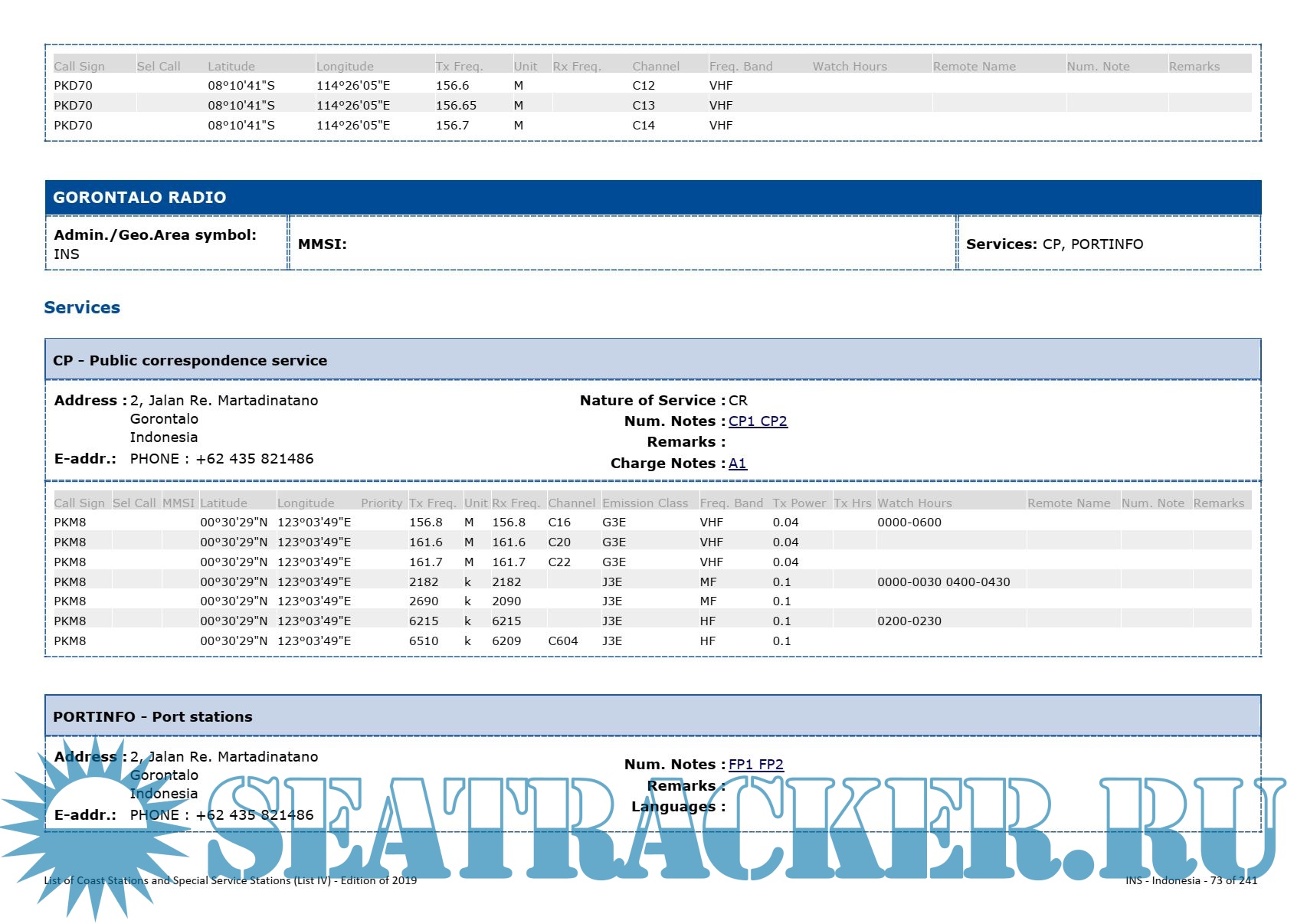The image size is (1307, 924).
Task: Click the Priority column header
Action: coord(381,503)
